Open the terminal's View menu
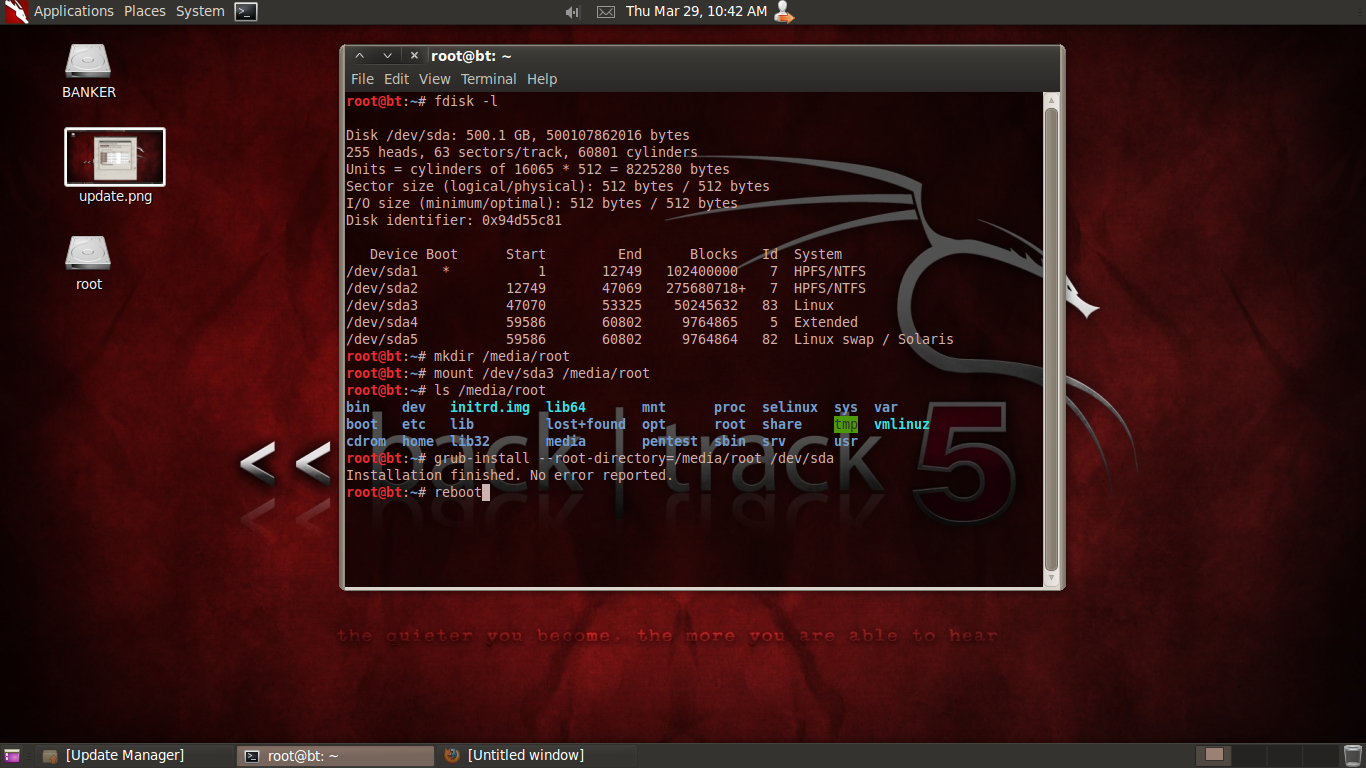Viewport: 1366px width, 768px height. pos(435,79)
